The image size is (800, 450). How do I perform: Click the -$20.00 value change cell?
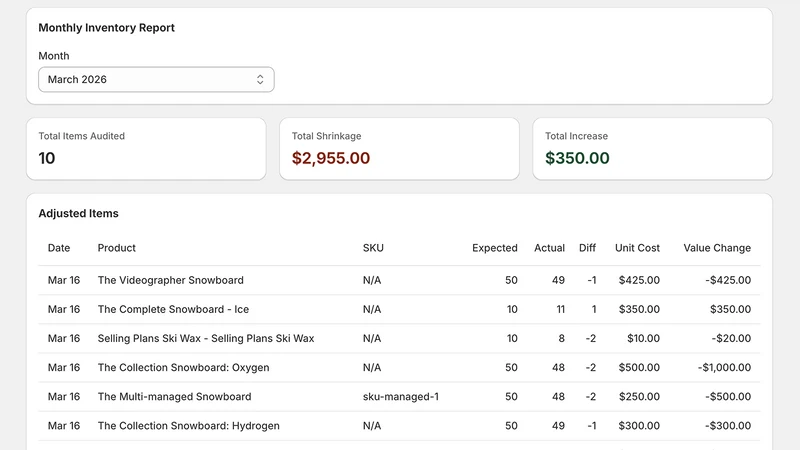[731, 338]
